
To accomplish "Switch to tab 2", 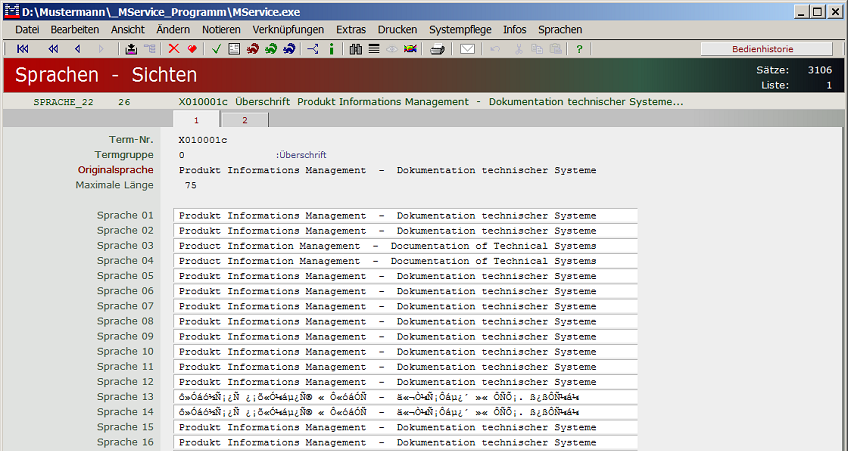I will tap(244, 120).
